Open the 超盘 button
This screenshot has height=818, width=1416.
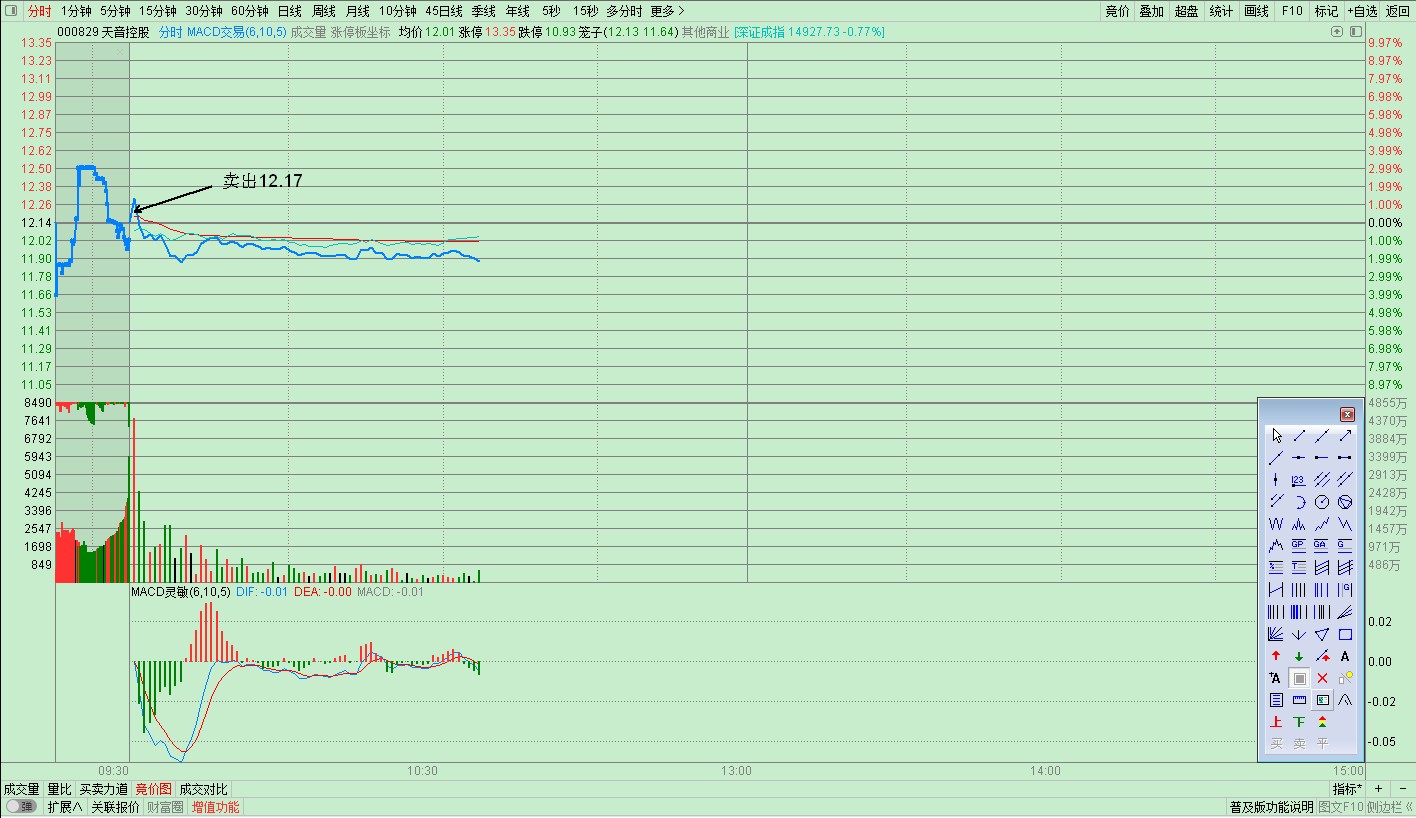[1187, 11]
